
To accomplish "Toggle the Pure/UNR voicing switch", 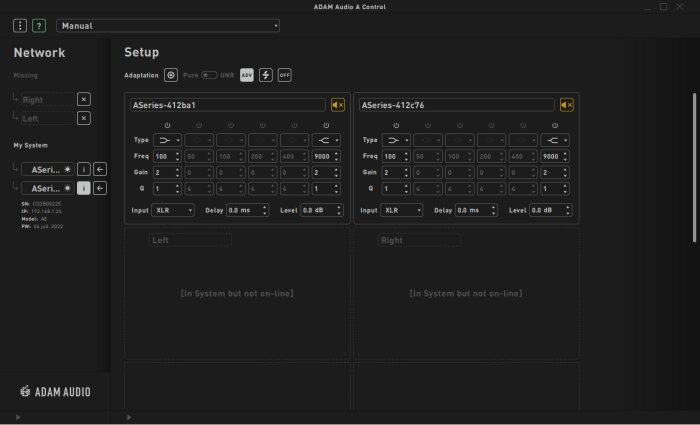I will [208, 75].
